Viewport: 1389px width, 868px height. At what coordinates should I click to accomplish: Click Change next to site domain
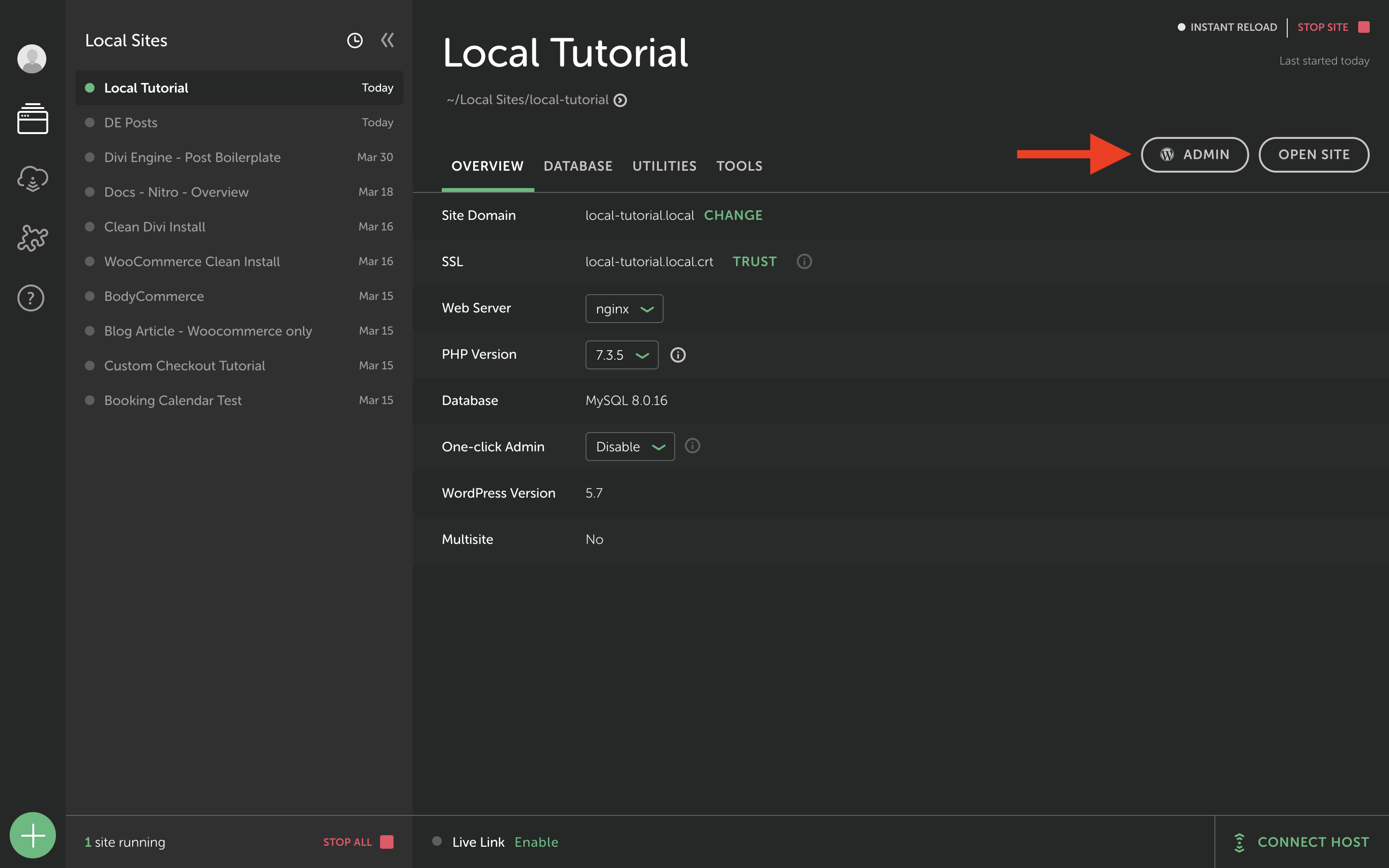(733, 215)
